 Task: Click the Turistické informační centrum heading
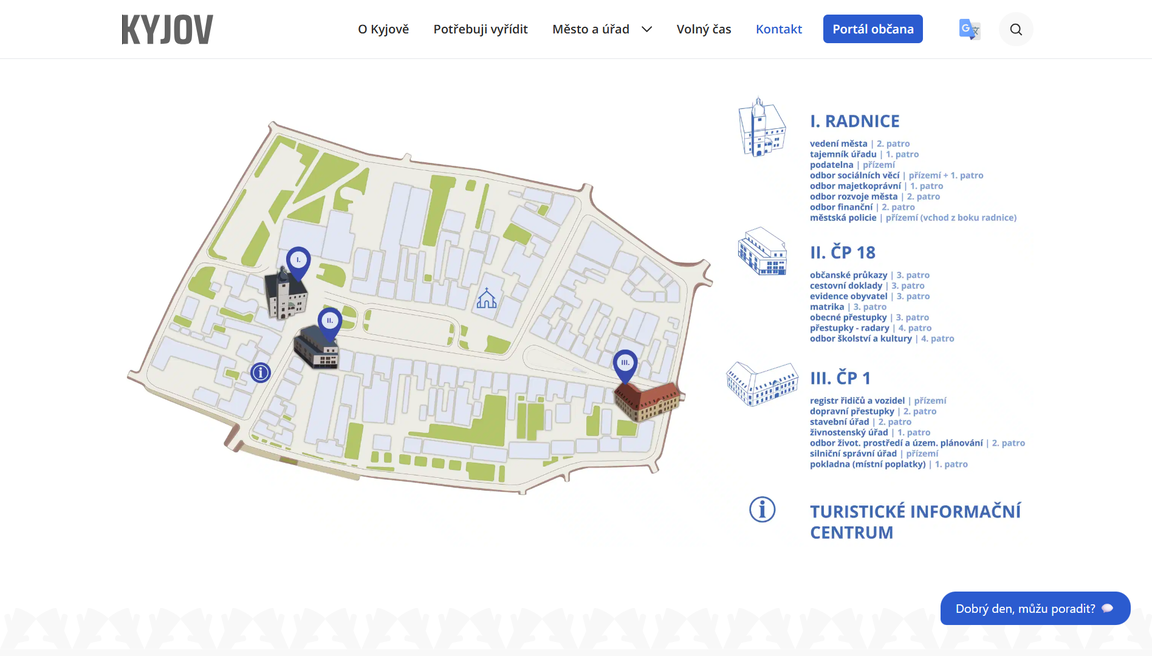(x=914, y=522)
